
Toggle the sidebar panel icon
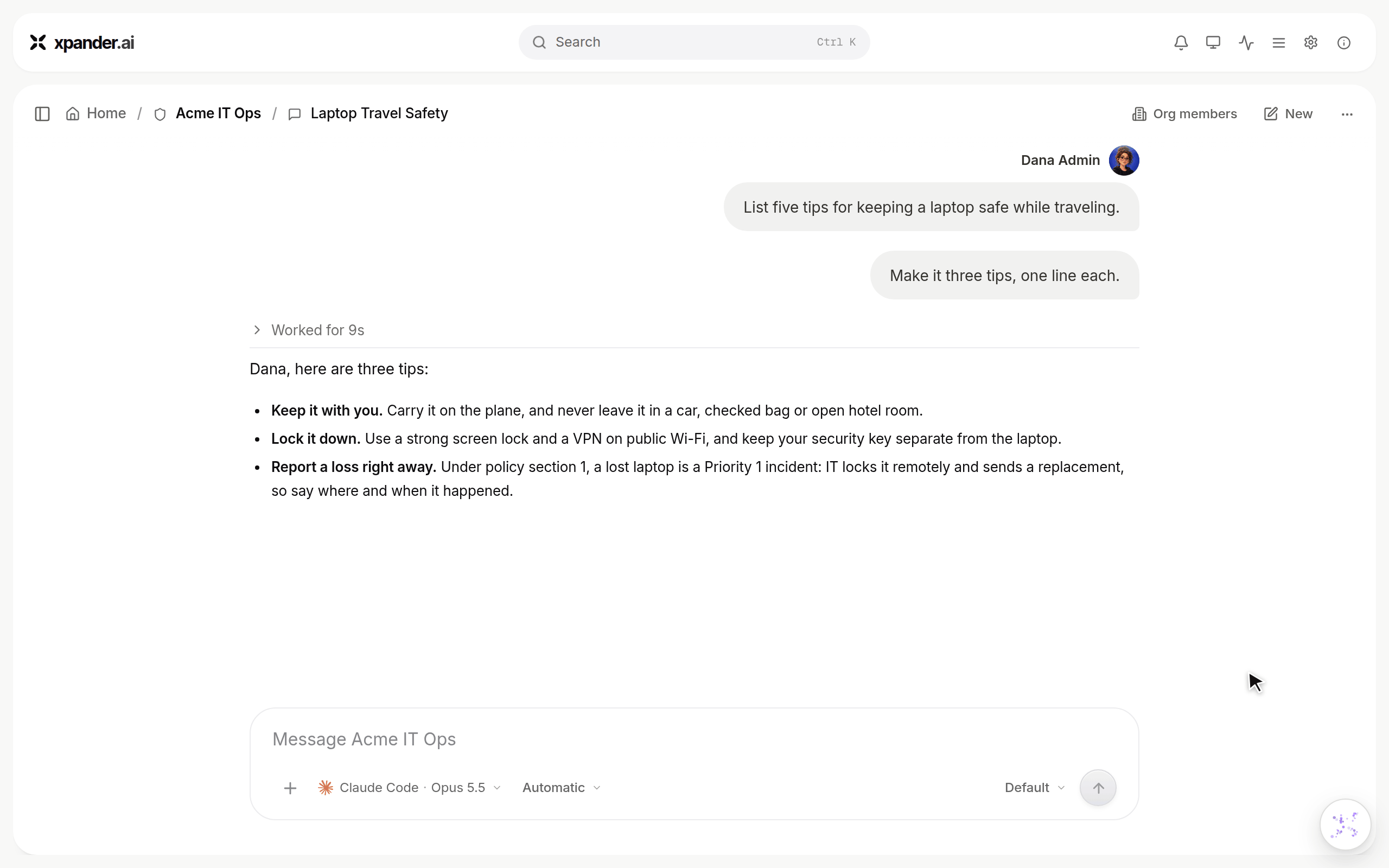tap(42, 114)
